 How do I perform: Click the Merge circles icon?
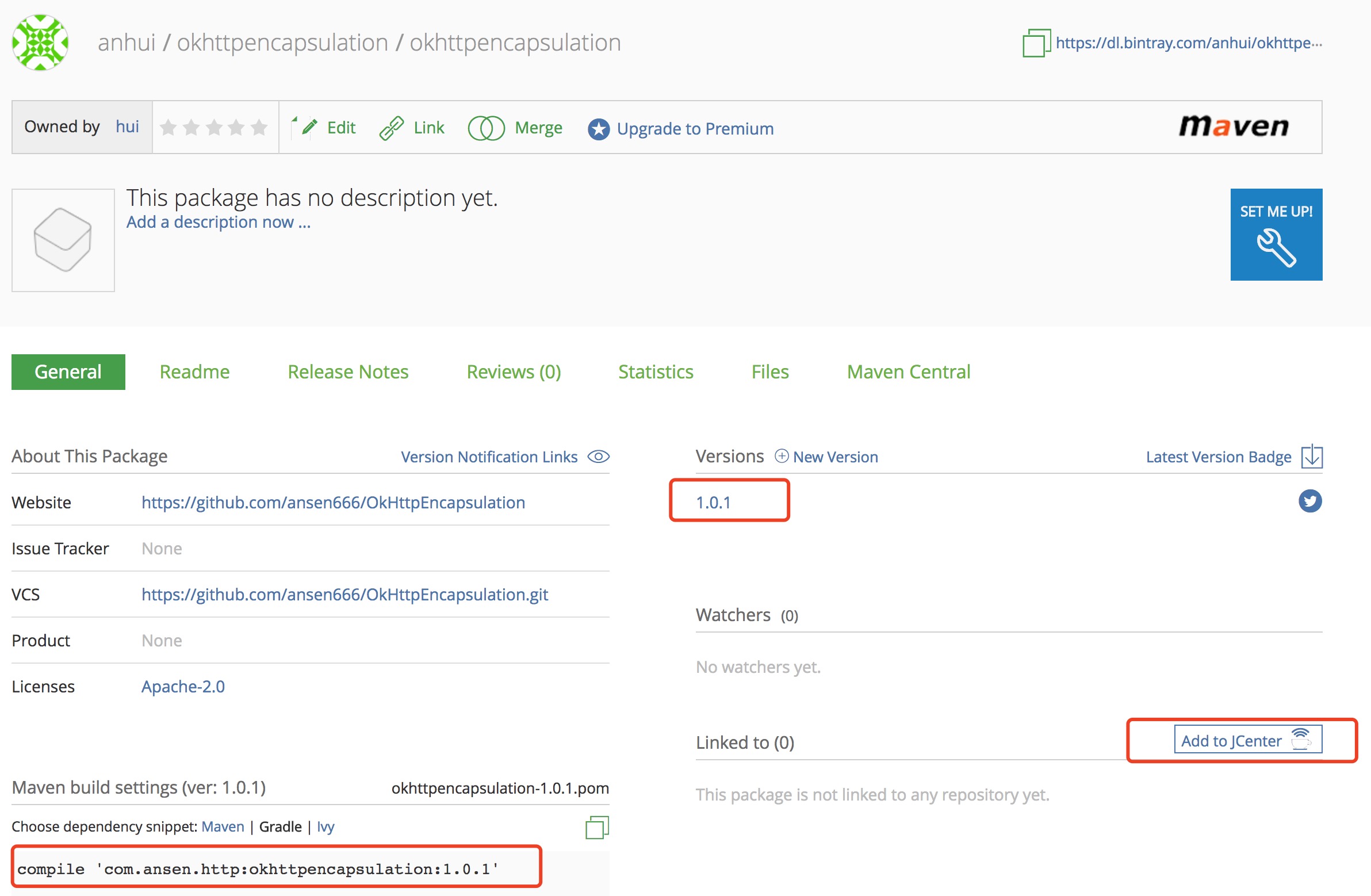tap(485, 128)
